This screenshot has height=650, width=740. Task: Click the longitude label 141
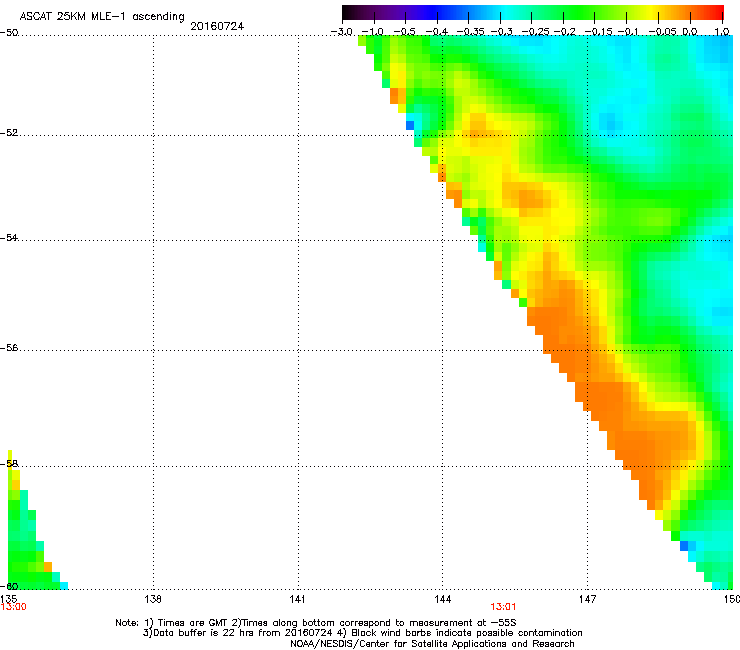pos(297,599)
